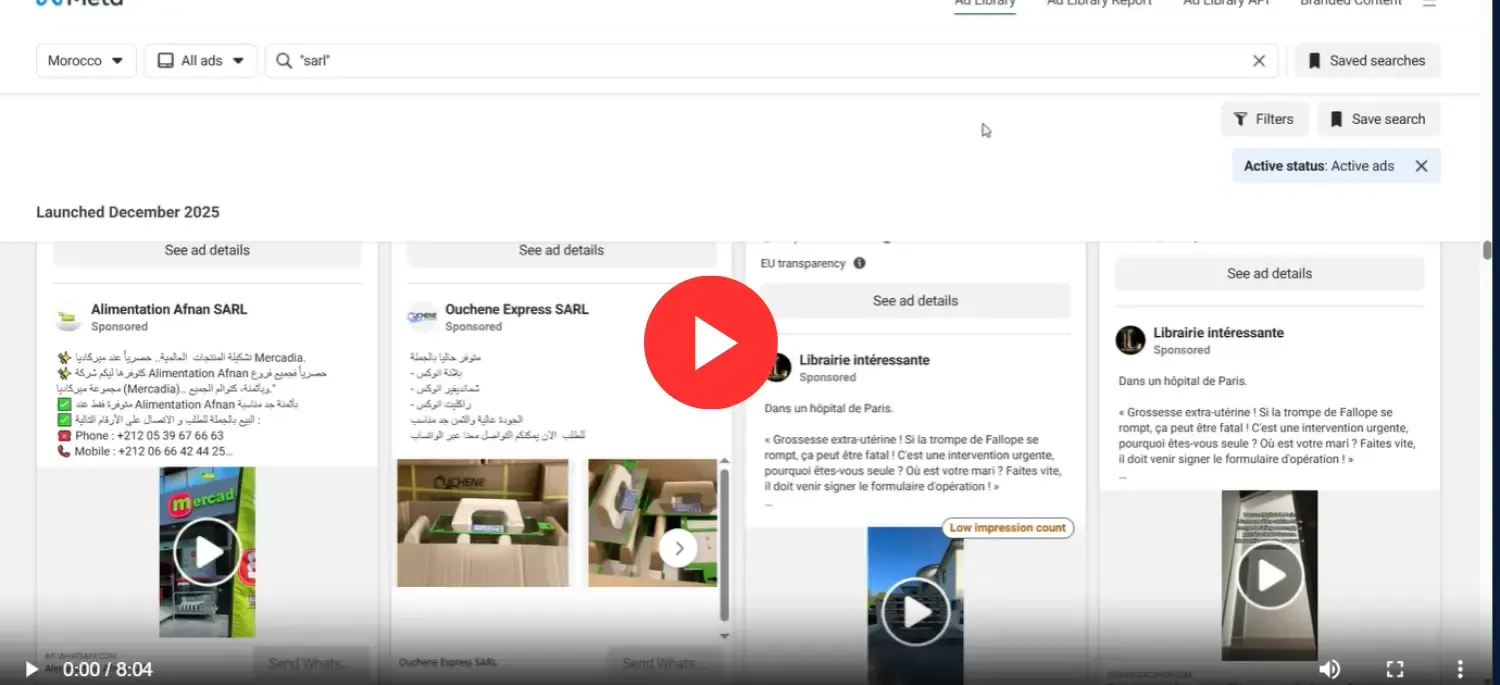Image resolution: width=1500 pixels, height=685 pixels.
Task: Open the Filters button
Action: click(1264, 119)
